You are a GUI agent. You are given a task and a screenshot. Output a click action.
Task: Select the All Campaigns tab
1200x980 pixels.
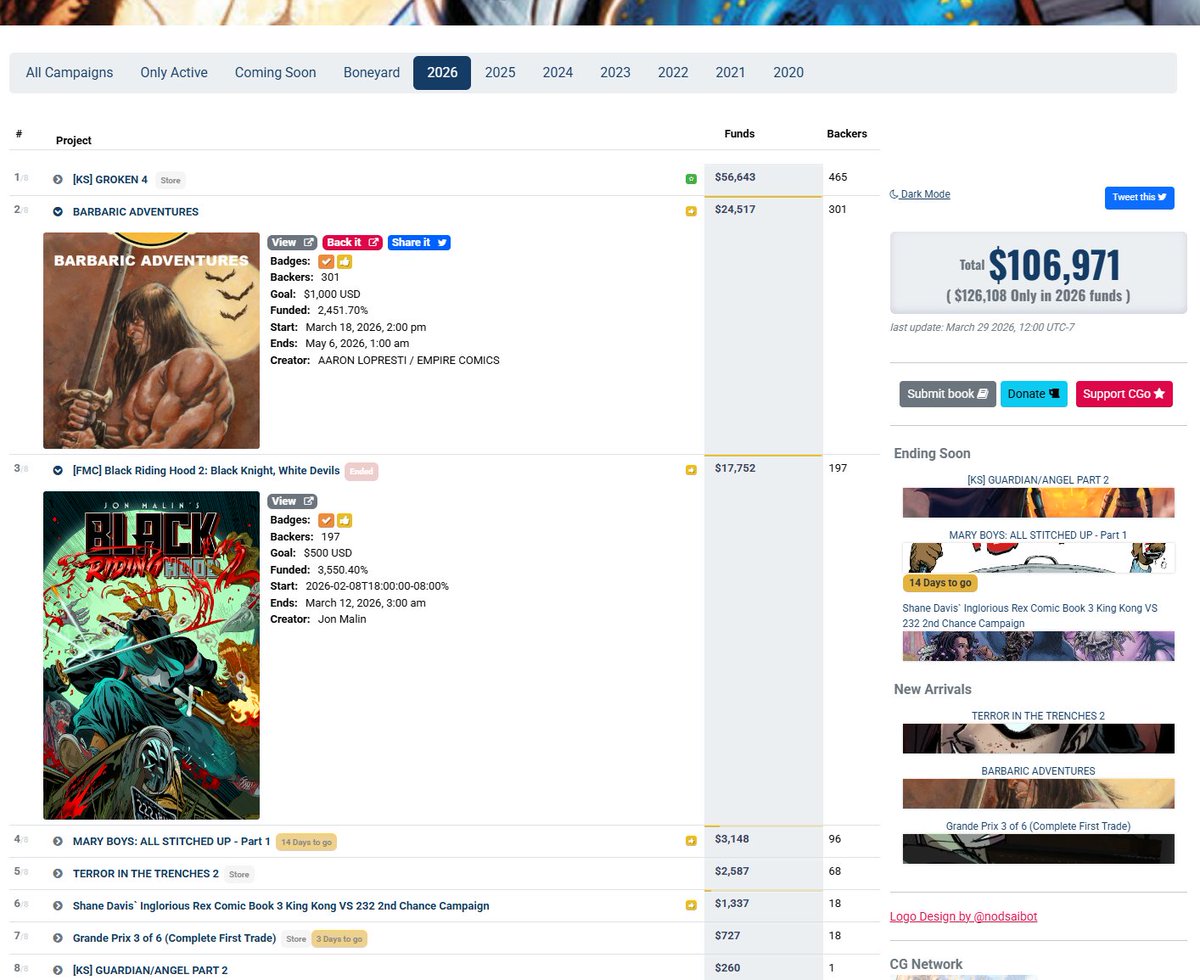[x=69, y=73]
